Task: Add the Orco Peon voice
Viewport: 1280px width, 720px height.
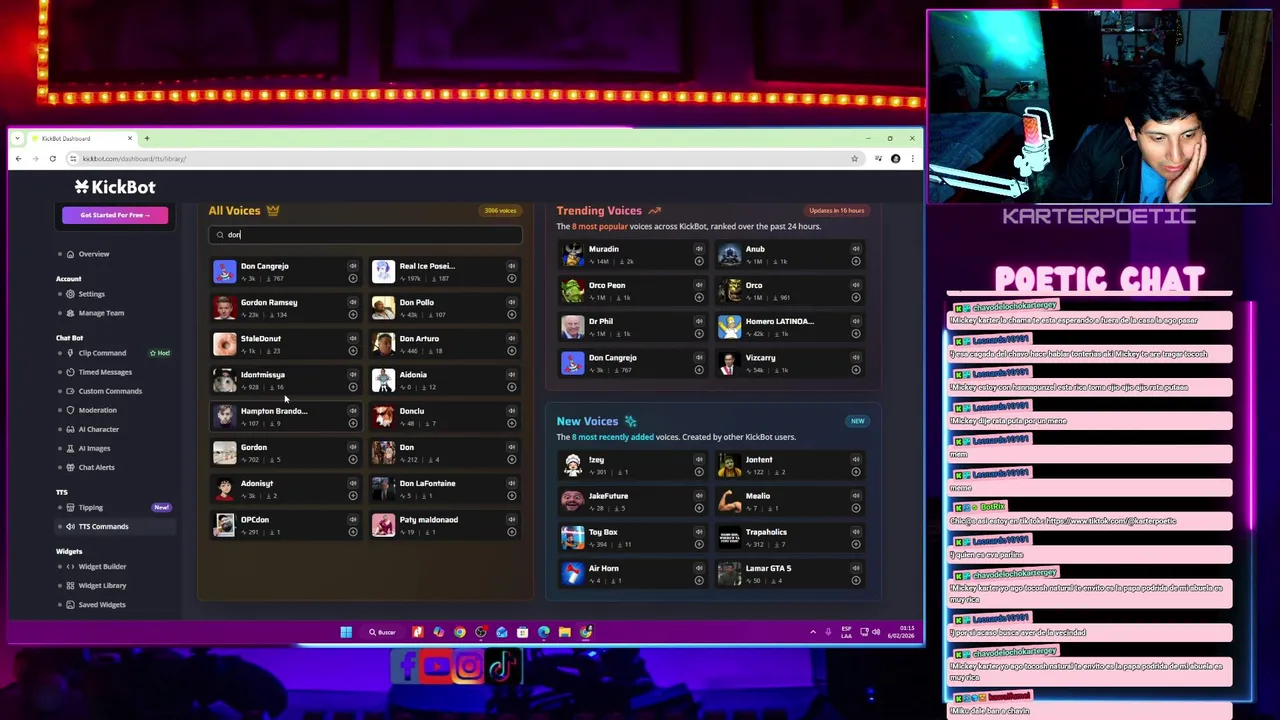Action: (x=698, y=297)
